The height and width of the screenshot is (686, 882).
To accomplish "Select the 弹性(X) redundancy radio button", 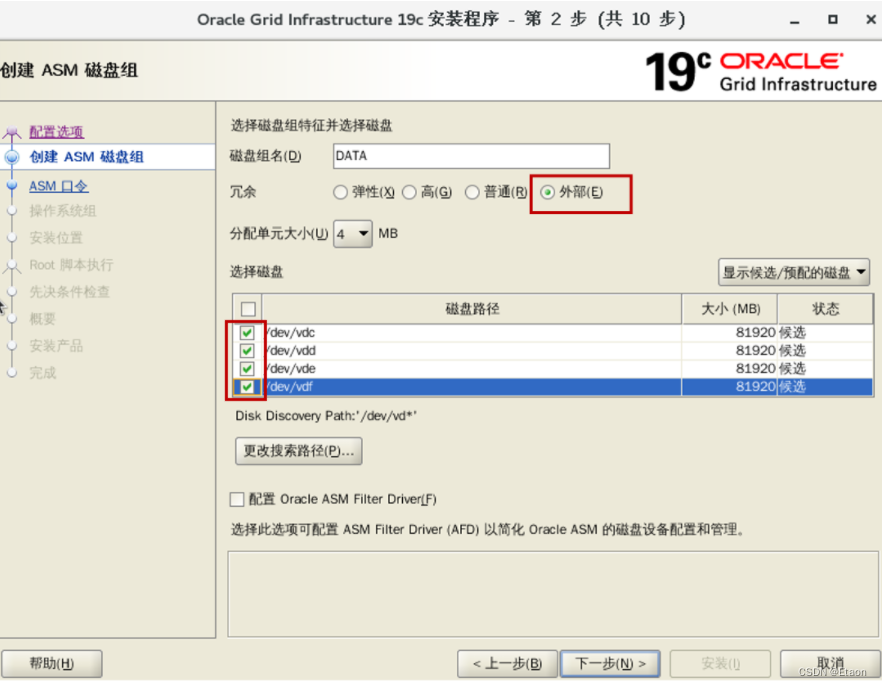I will coord(340,192).
